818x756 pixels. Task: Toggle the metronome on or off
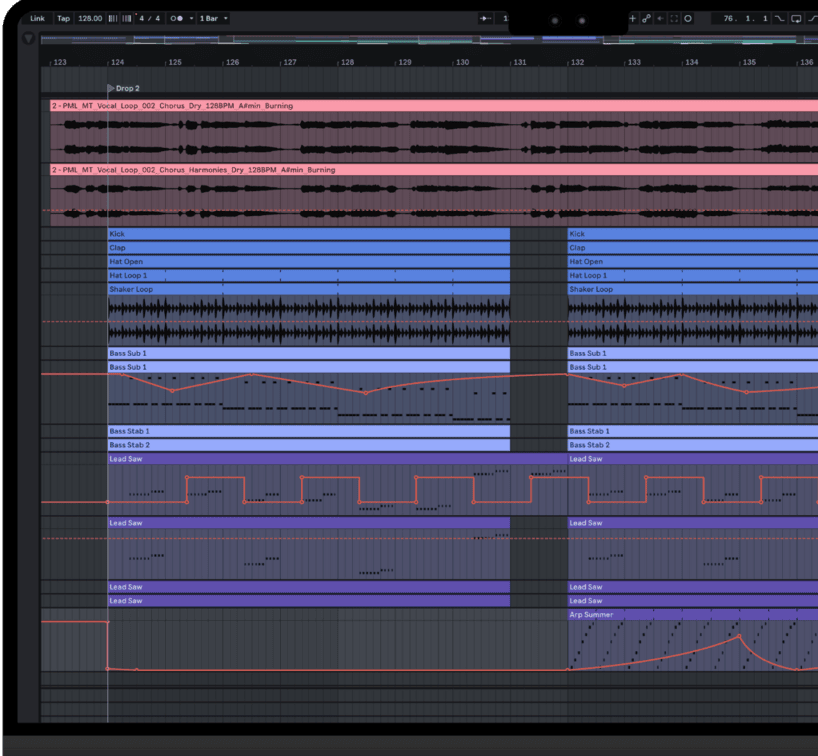pos(176,18)
